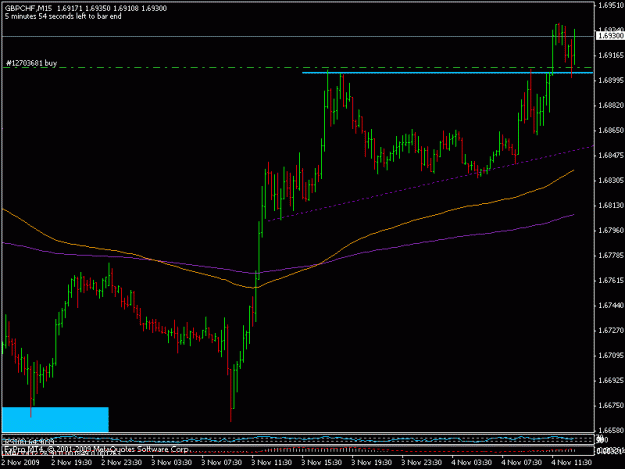Click the '3 Nov 23:30' time axis label

pos(421,463)
